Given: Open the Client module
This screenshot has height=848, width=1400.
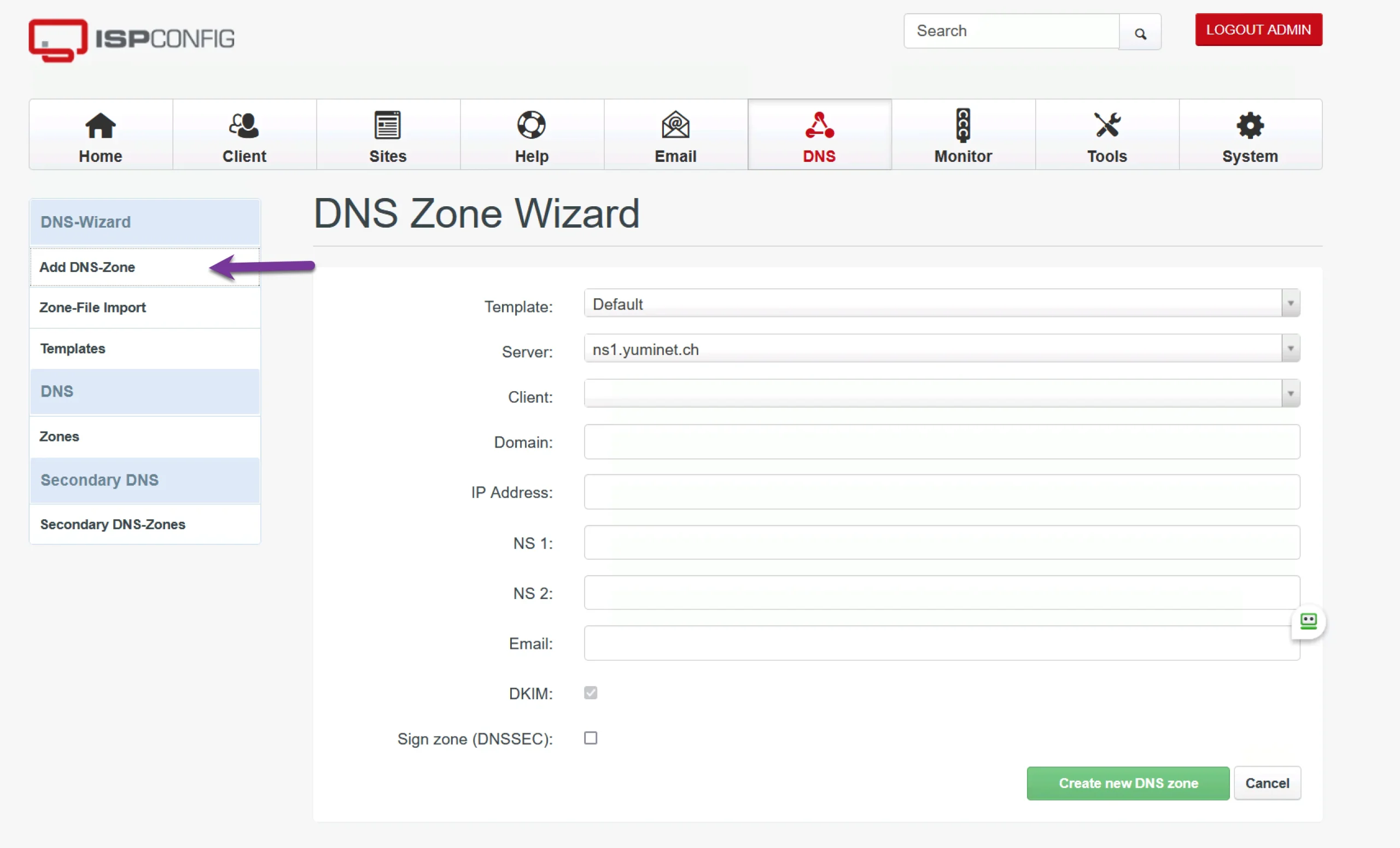Looking at the screenshot, I should point(244,135).
